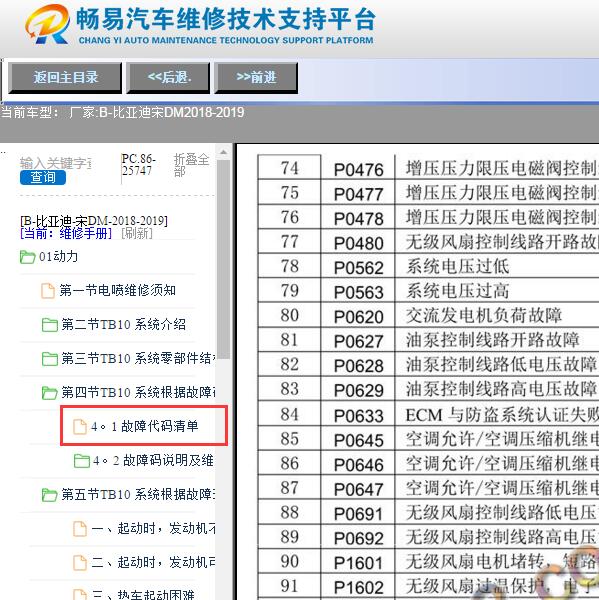
Task: Click row number 84 cell
Action: 289,414
